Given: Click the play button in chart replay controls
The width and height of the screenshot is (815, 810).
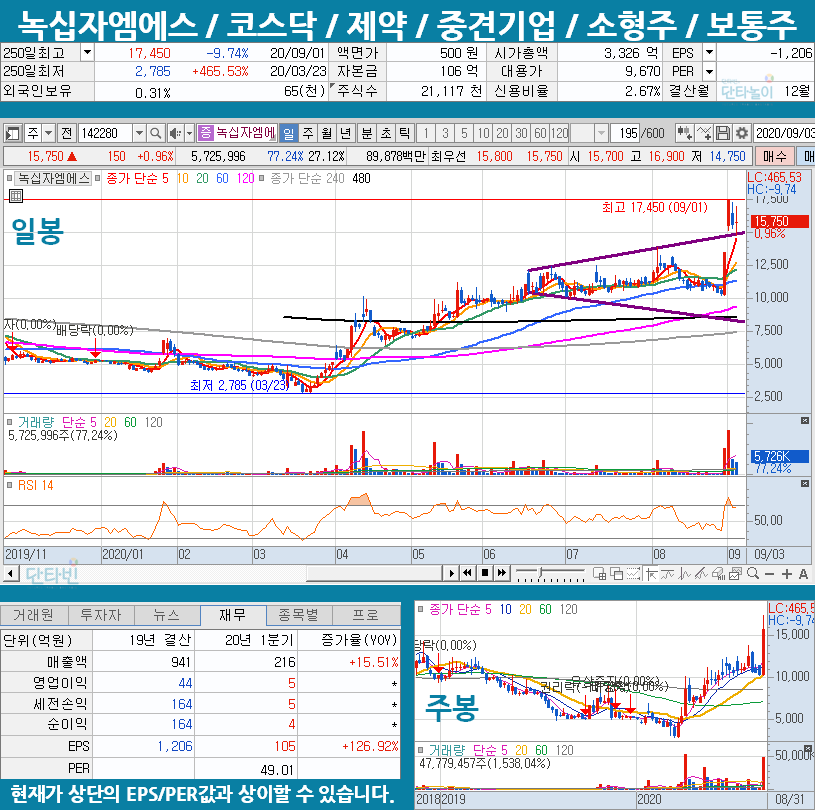Looking at the screenshot, I should tap(451, 573).
